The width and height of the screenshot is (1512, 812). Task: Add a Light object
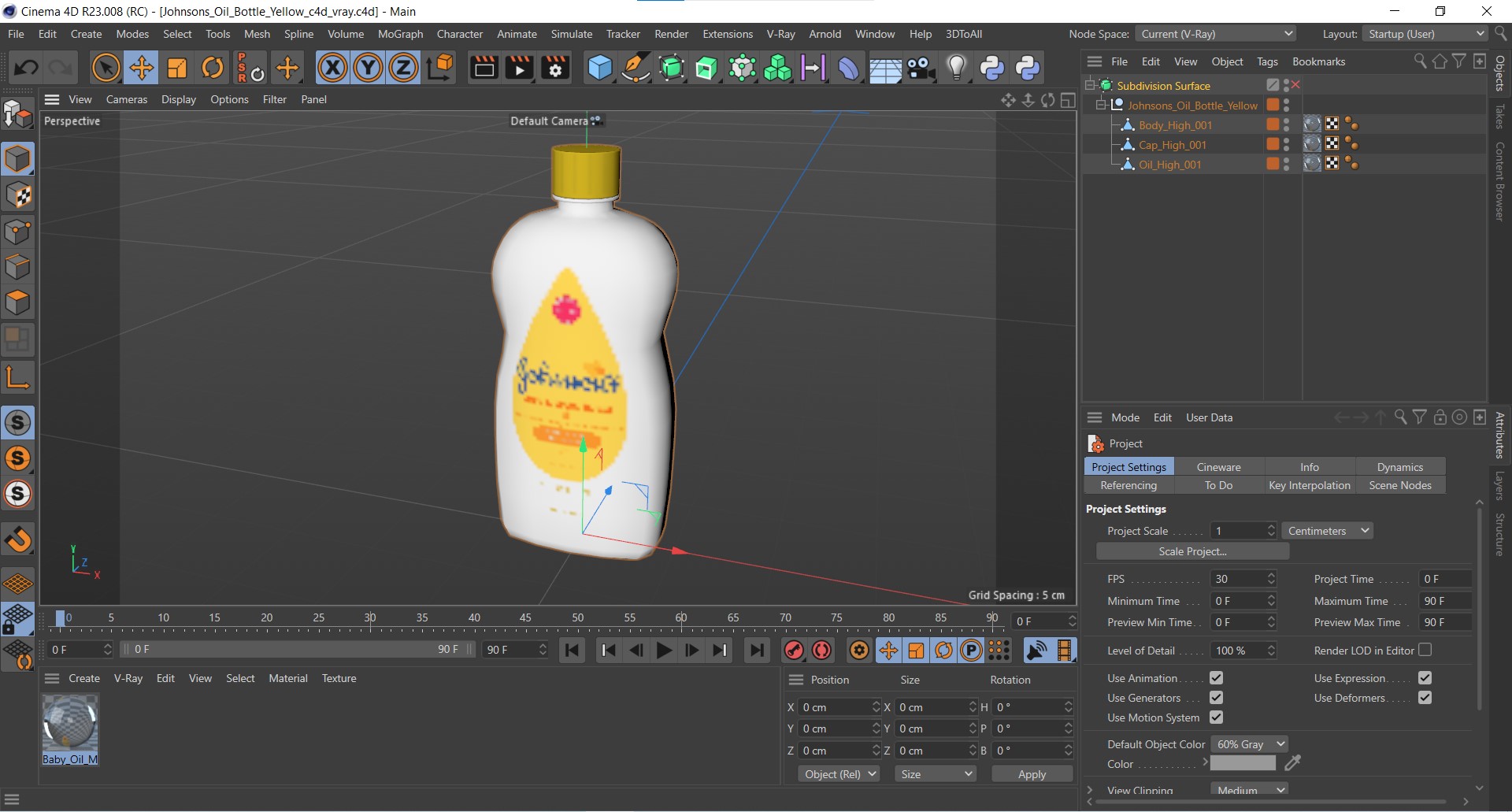tap(956, 68)
